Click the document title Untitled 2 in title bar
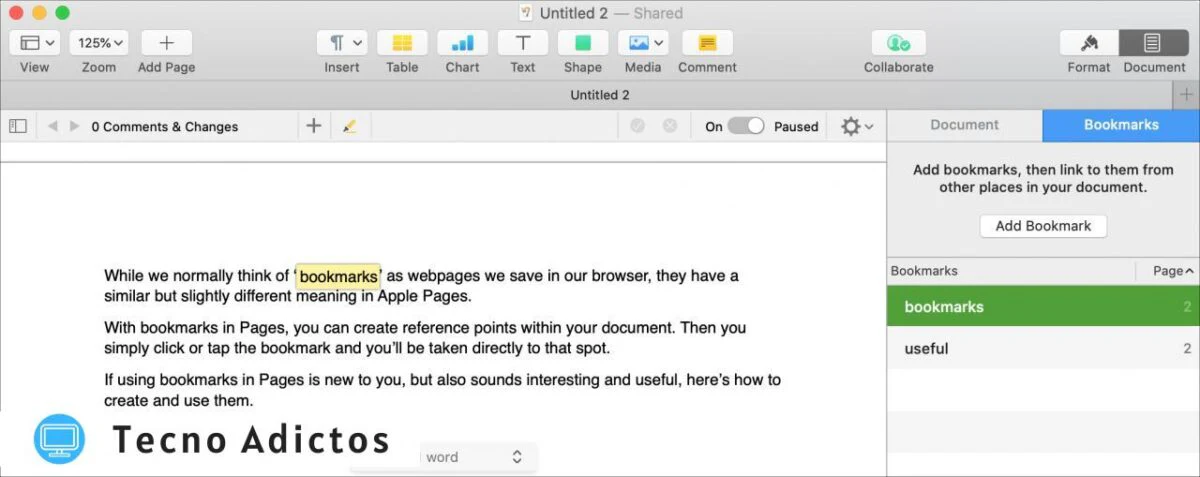Image resolution: width=1200 pixels, height=477 pixels. pos(573,13)
